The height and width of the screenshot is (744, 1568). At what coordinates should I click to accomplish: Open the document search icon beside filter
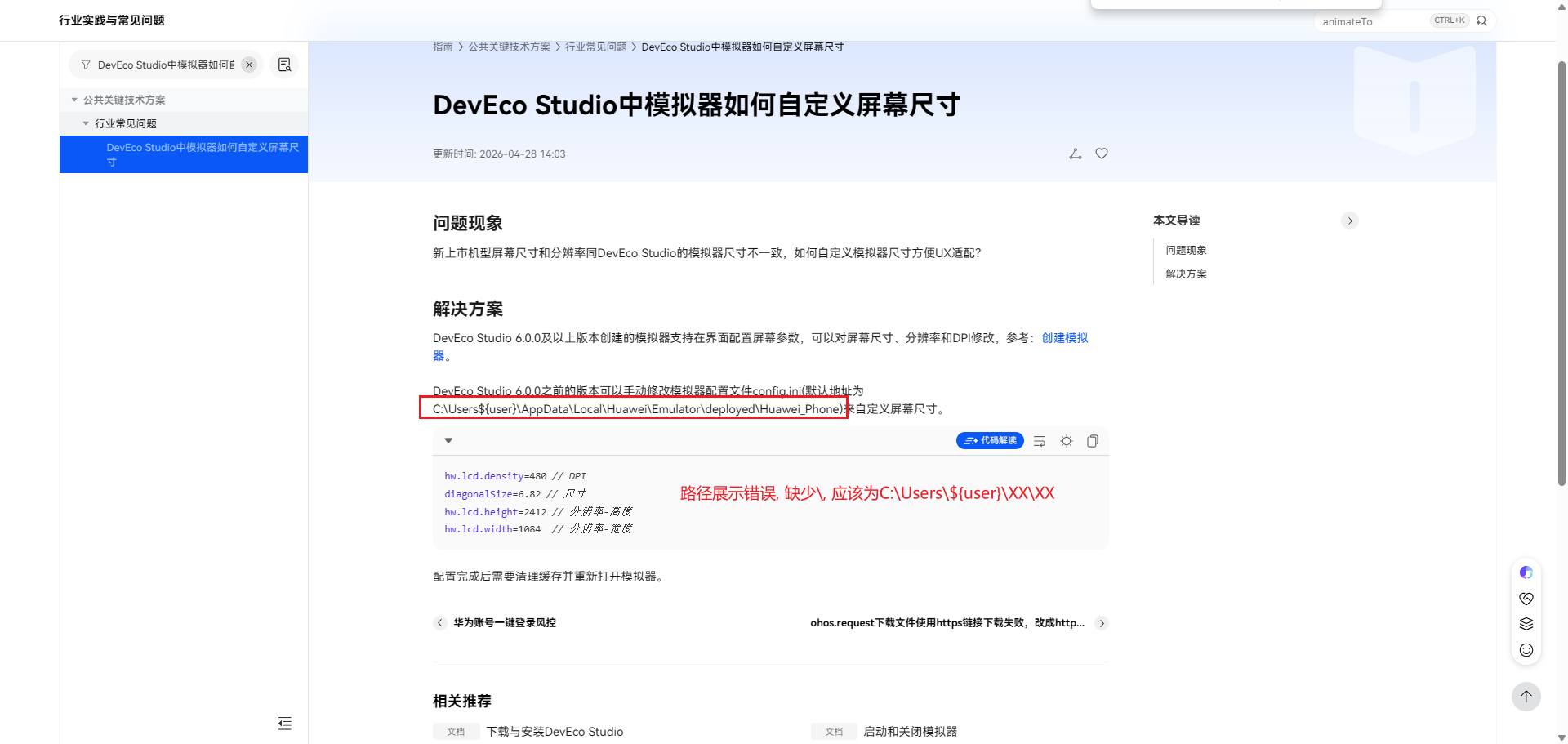[x=284, y=65]
